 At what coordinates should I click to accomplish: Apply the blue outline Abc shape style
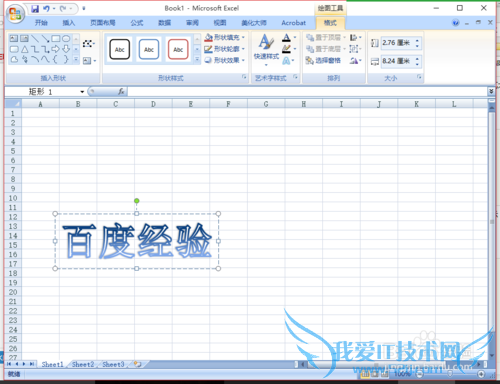[149, 49]
